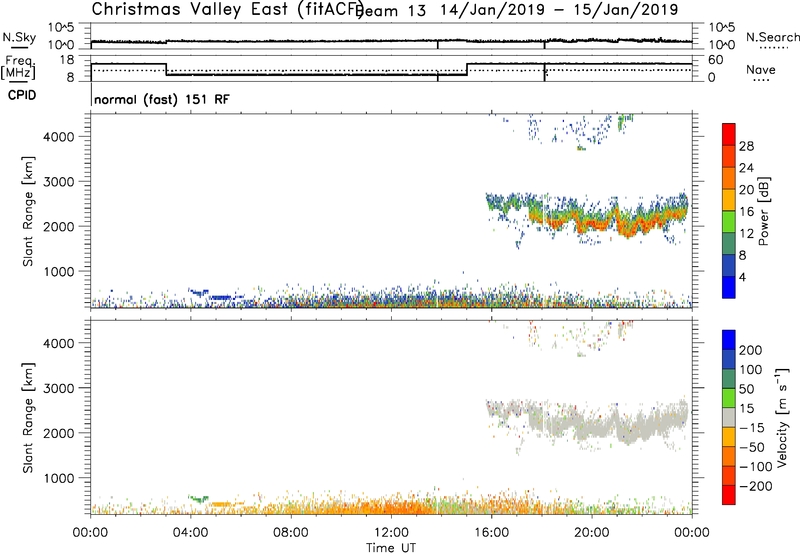
Task: Click the Power panel 'Slant Range [km]' axis title
Action: click(x=28, y=211)
